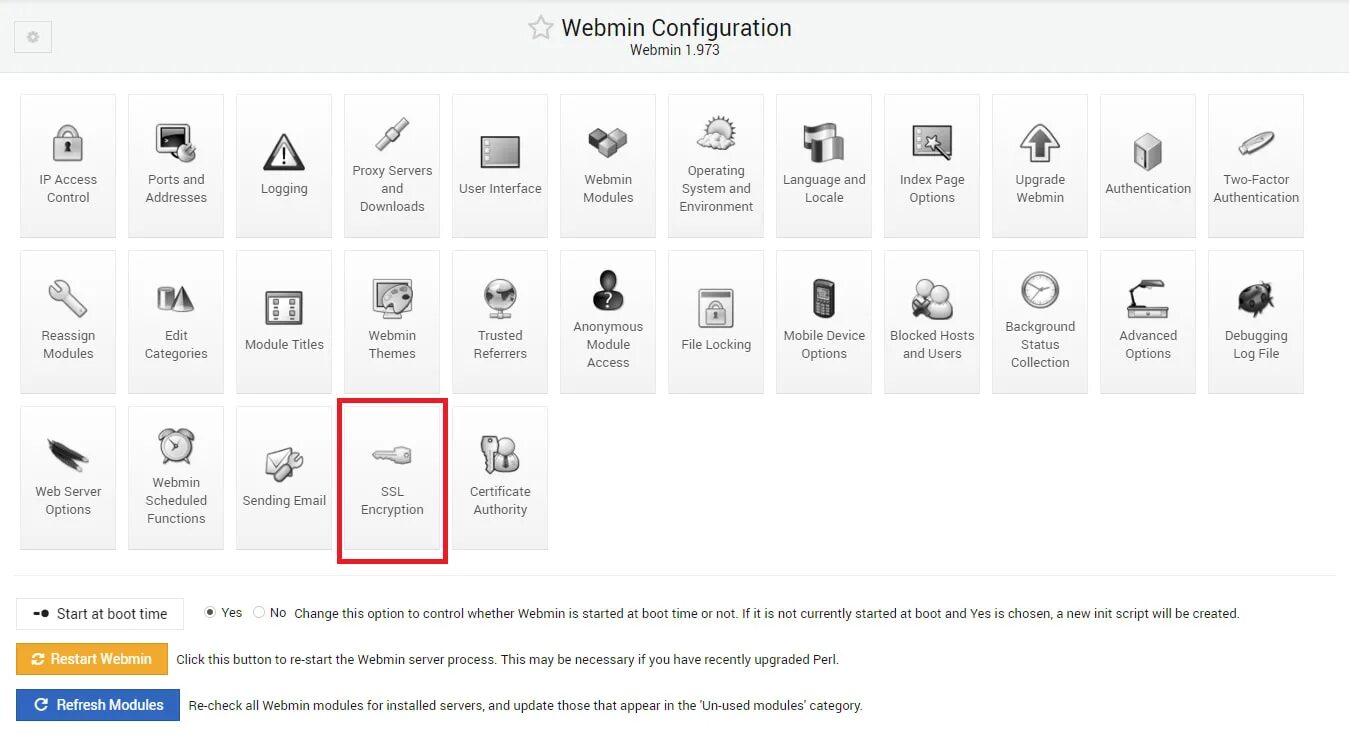Open User Interface settings
Image resolution: width=1349 pixels, height=741 pixels.
pyautogui.click(x=500, y=166)
